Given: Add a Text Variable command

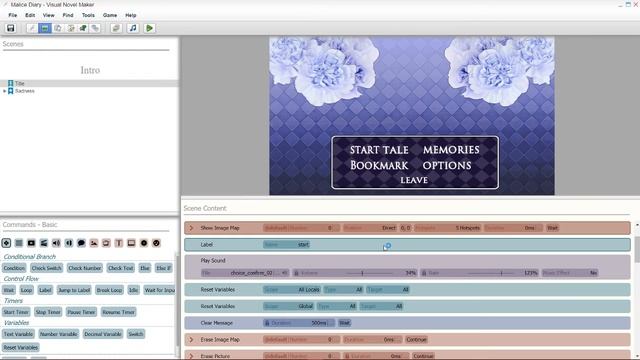Looking at the screenshot, I should click(18, 334).
